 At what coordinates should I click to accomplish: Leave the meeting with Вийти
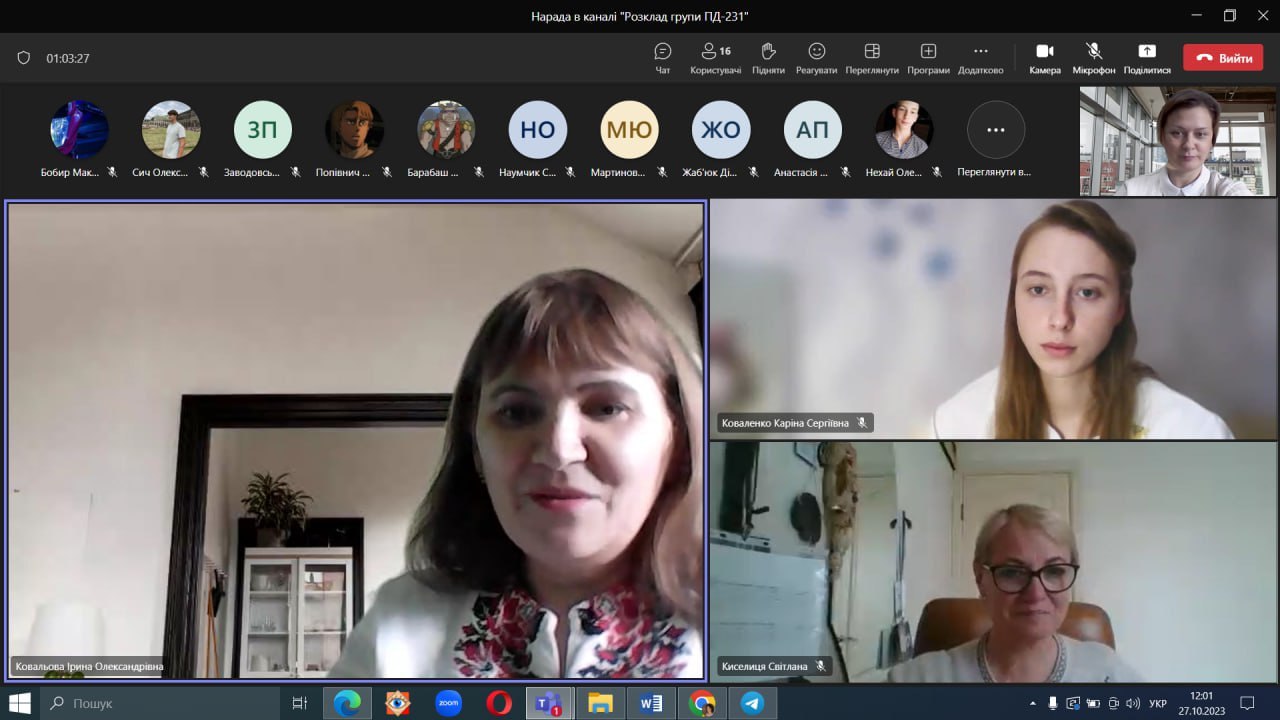(x=1222, y=58)
